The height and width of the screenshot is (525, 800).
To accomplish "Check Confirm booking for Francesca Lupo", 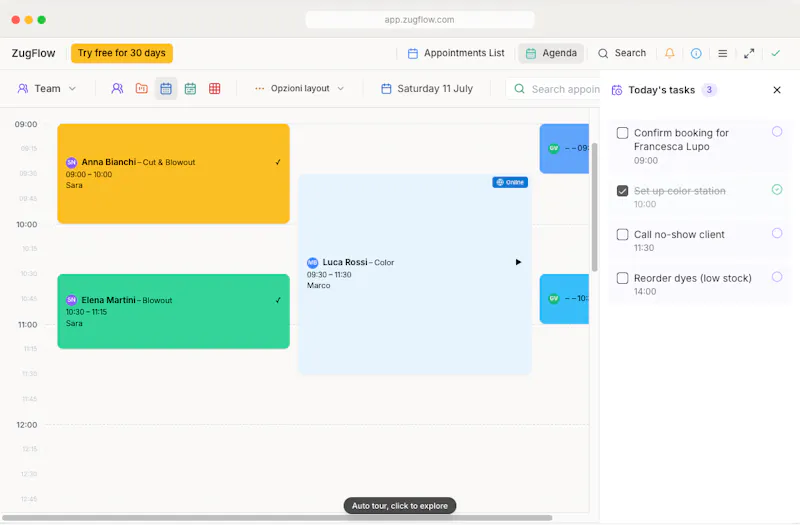I will pos(622,133).
